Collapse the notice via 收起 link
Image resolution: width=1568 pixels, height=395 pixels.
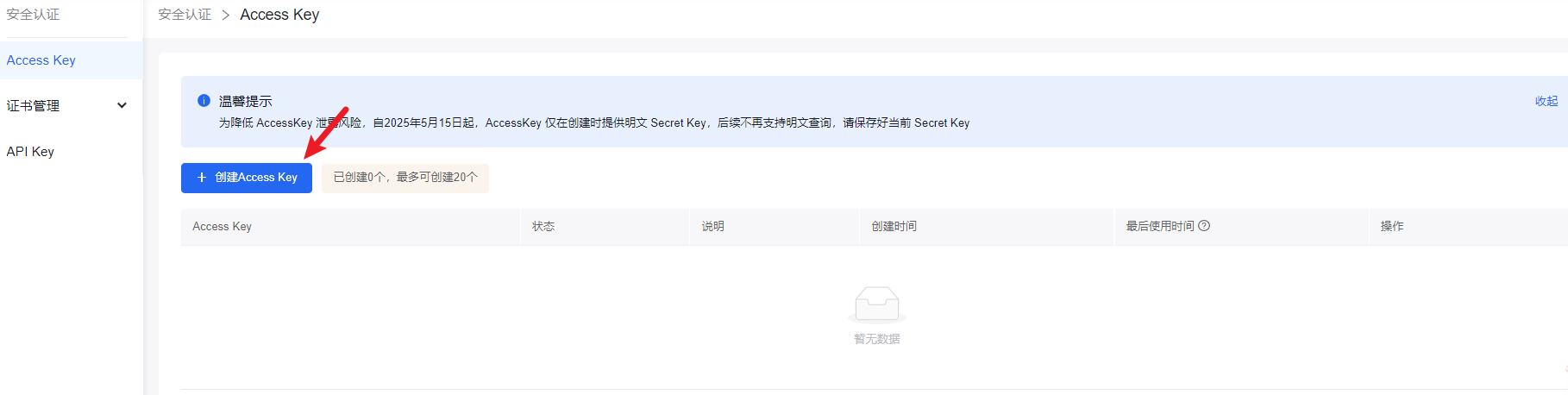point(1546,101)
